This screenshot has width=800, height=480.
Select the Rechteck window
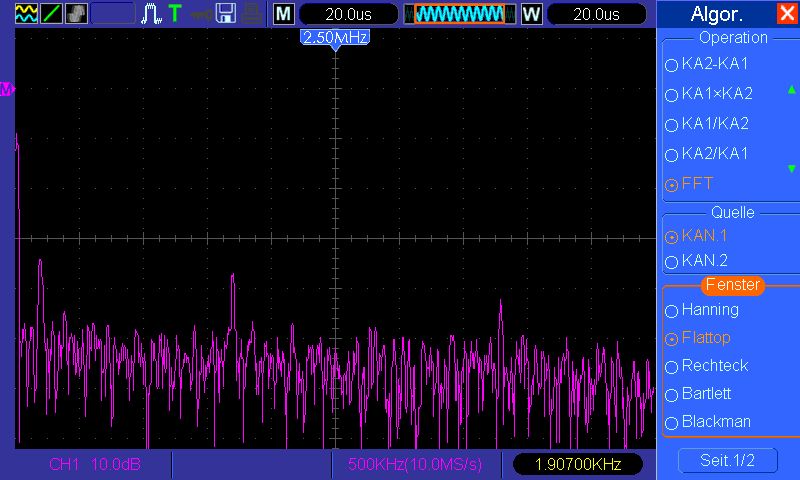(707, 366)
